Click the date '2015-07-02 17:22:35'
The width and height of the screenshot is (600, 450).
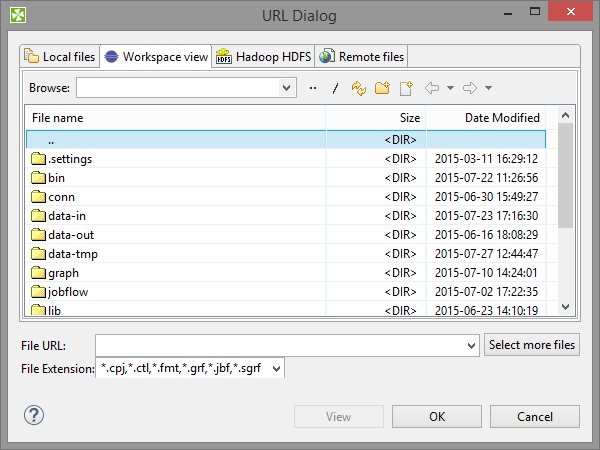pyautogui.click(x=486, y=292)
